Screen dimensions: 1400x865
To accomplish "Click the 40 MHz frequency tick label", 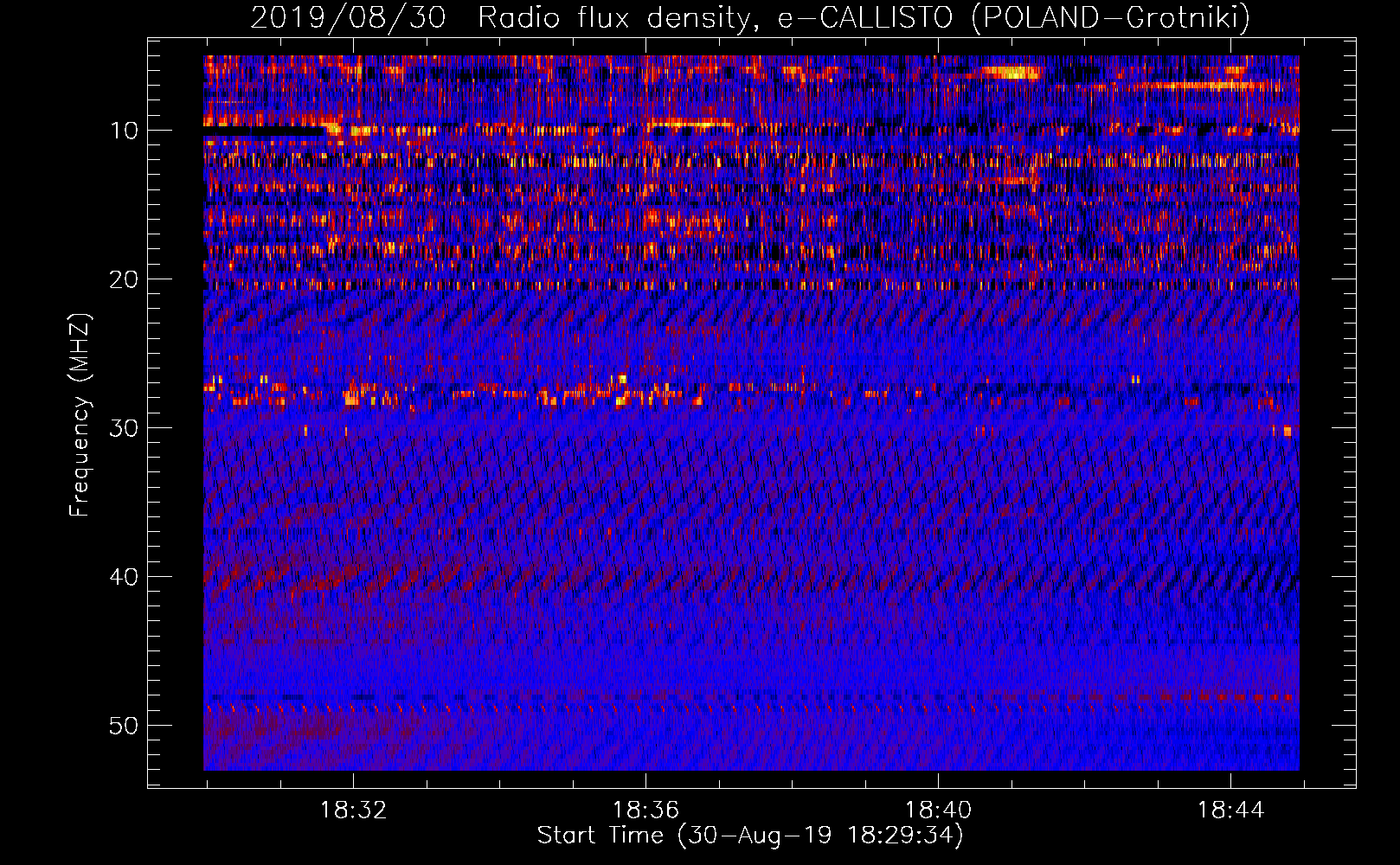I will 124,577.
